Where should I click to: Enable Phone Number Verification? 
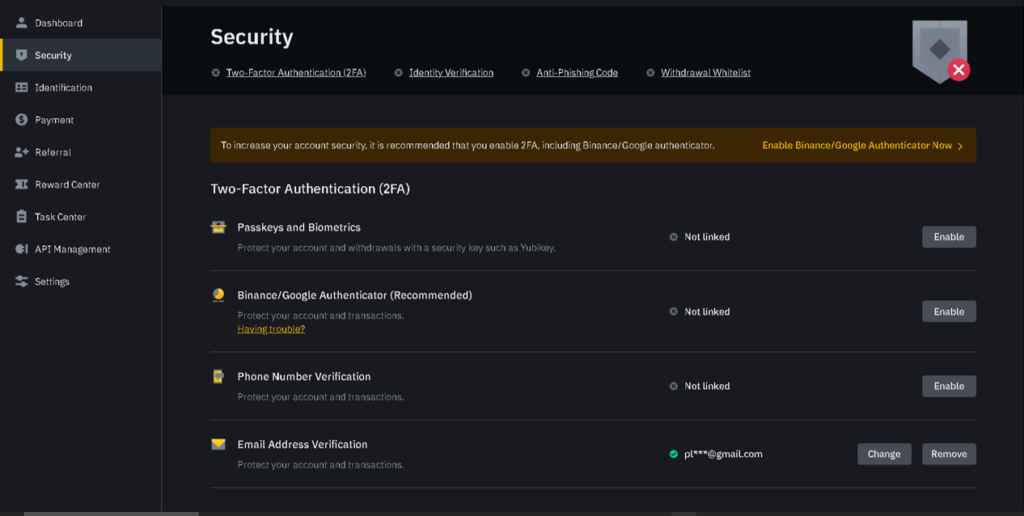[x=949, y=386]
